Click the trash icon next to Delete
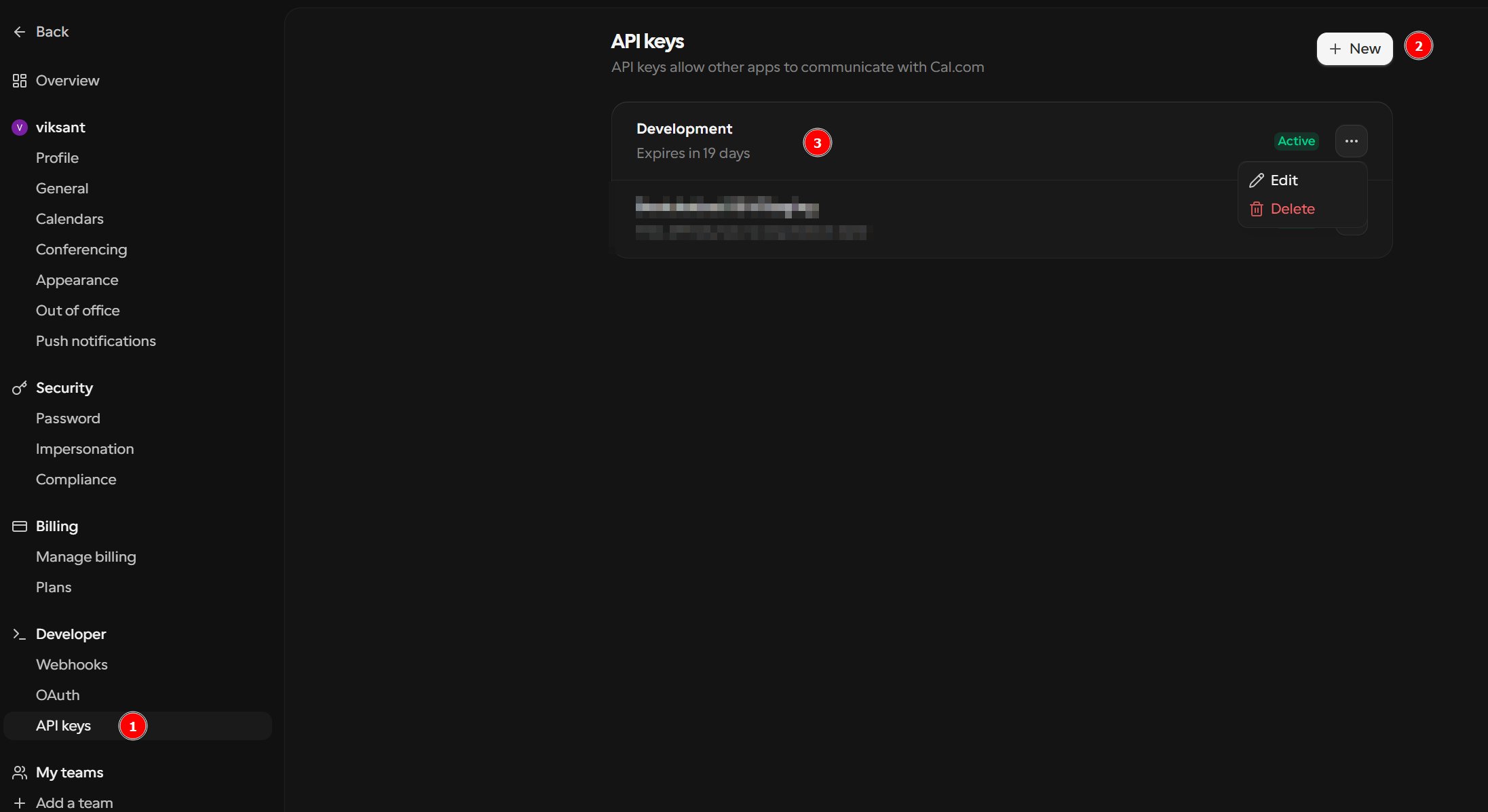The image size is (1488, 812). coord(1257,209)
